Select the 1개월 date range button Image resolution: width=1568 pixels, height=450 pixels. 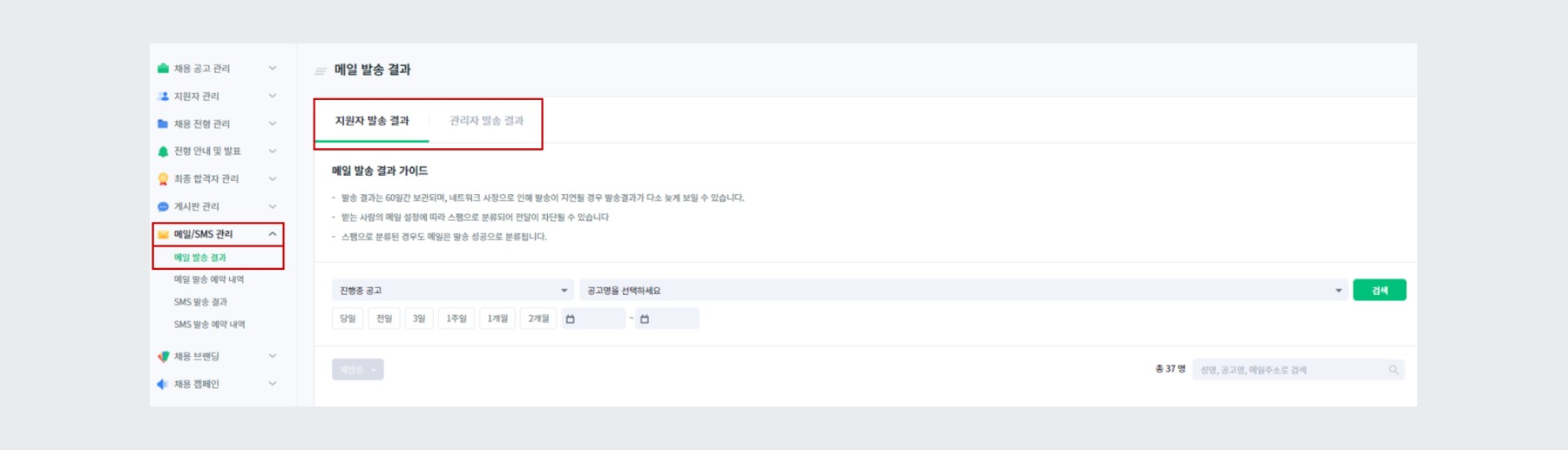(497, 319)
